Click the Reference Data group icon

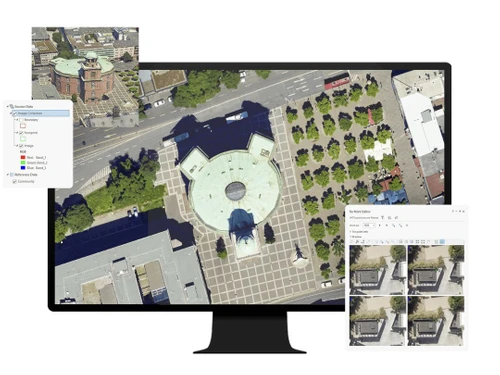point(12,175)
